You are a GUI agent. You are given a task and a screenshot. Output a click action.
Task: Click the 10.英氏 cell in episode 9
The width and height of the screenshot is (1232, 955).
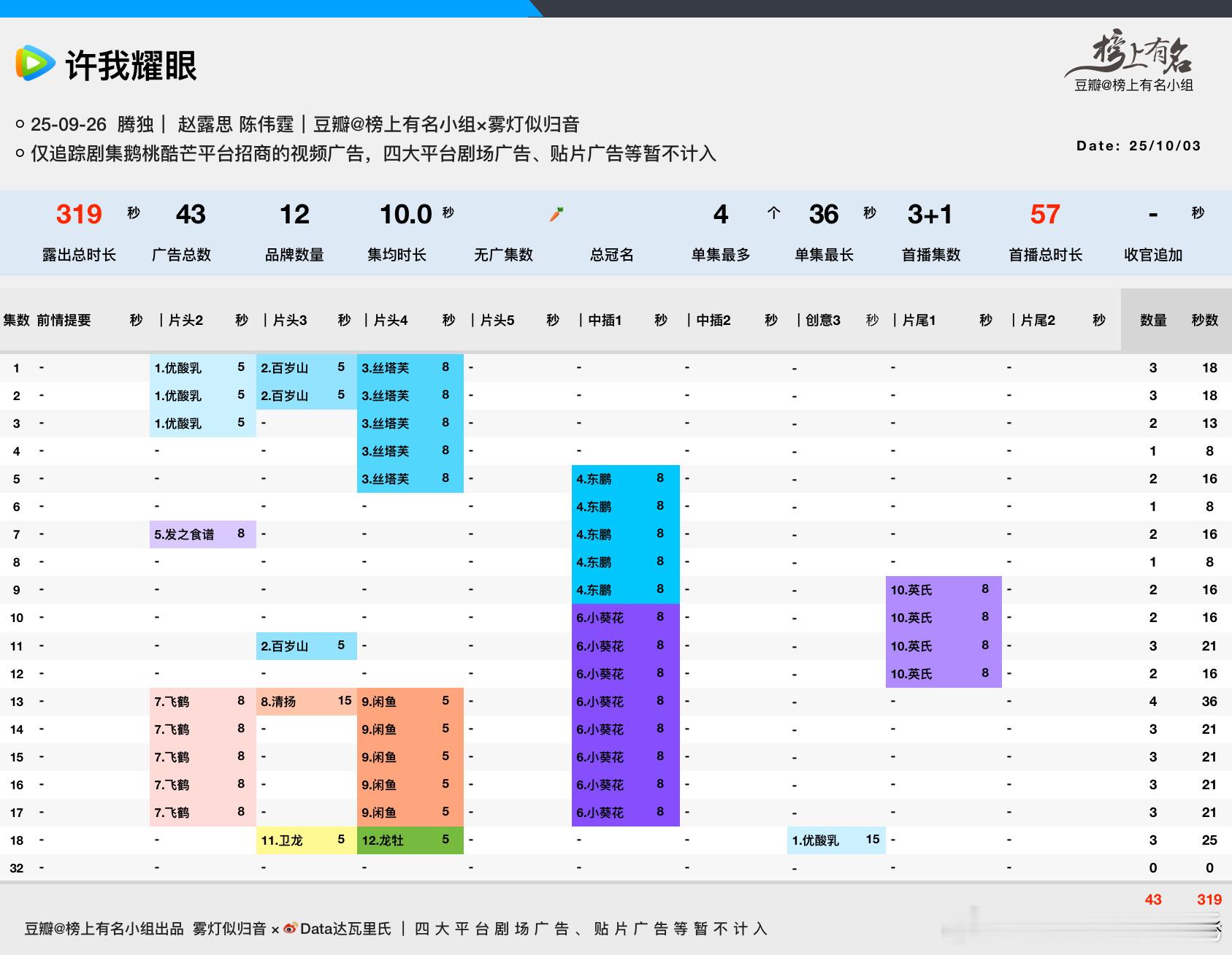tap(944, 590)
